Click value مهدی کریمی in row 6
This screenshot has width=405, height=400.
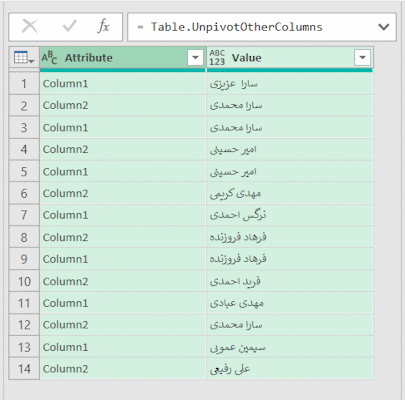[x=290, y=193]
